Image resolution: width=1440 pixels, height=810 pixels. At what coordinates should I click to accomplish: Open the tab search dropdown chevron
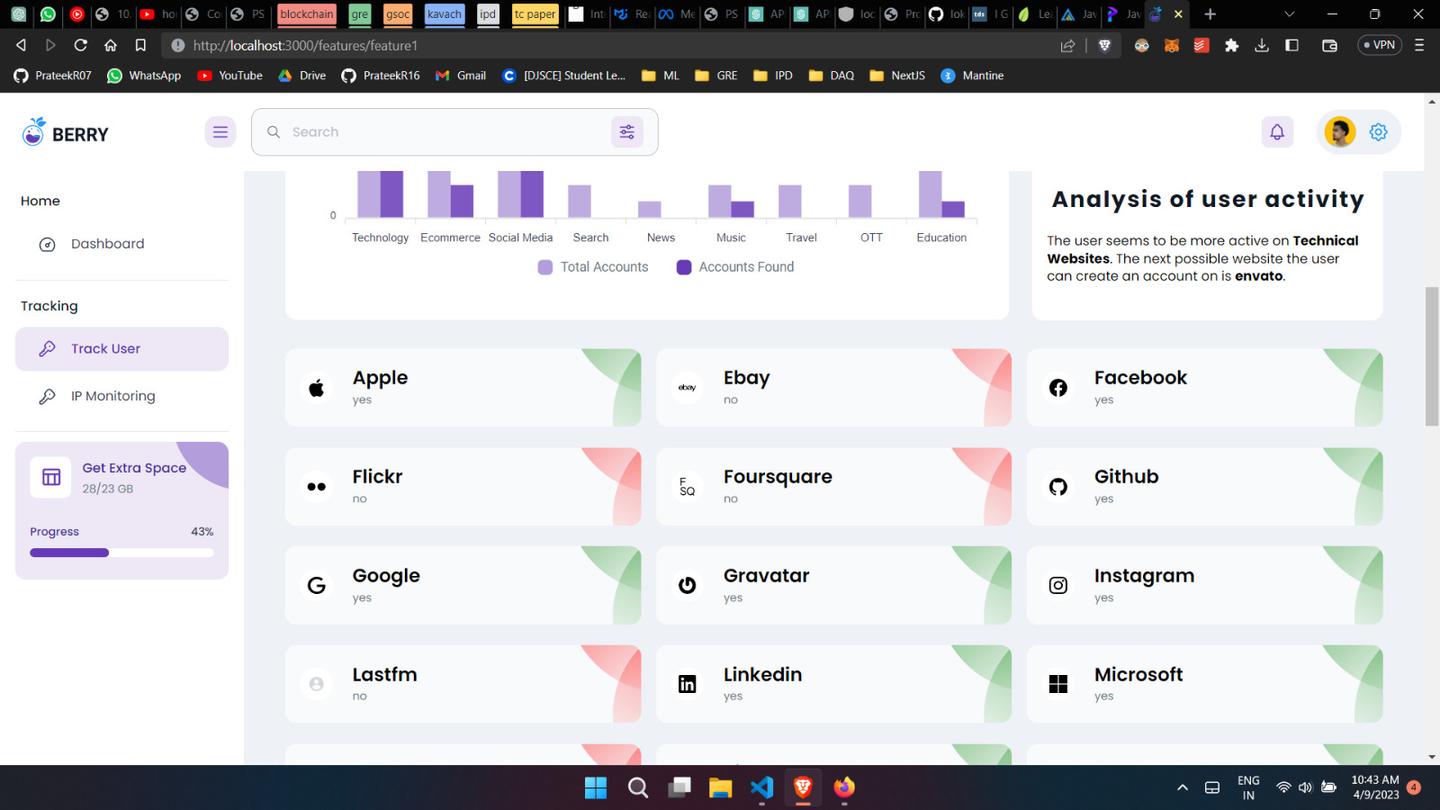pyautogui.click(x=1289, y=14)
